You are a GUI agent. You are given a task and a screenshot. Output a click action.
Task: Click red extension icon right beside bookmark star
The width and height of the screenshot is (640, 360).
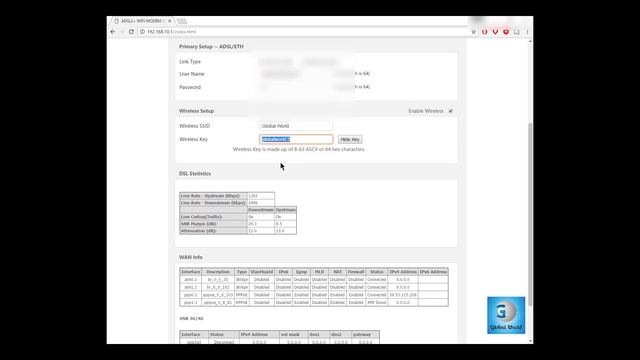pos(484,31)
